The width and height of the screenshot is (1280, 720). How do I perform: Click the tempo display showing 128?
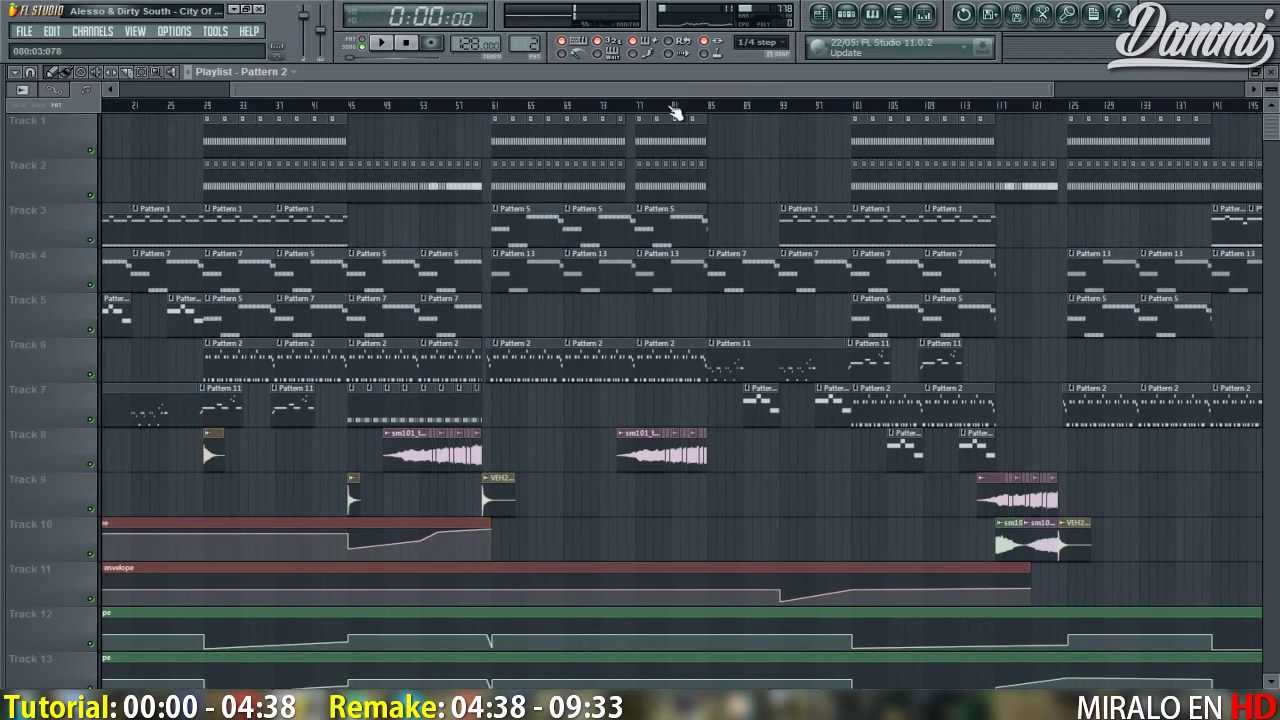476,43
